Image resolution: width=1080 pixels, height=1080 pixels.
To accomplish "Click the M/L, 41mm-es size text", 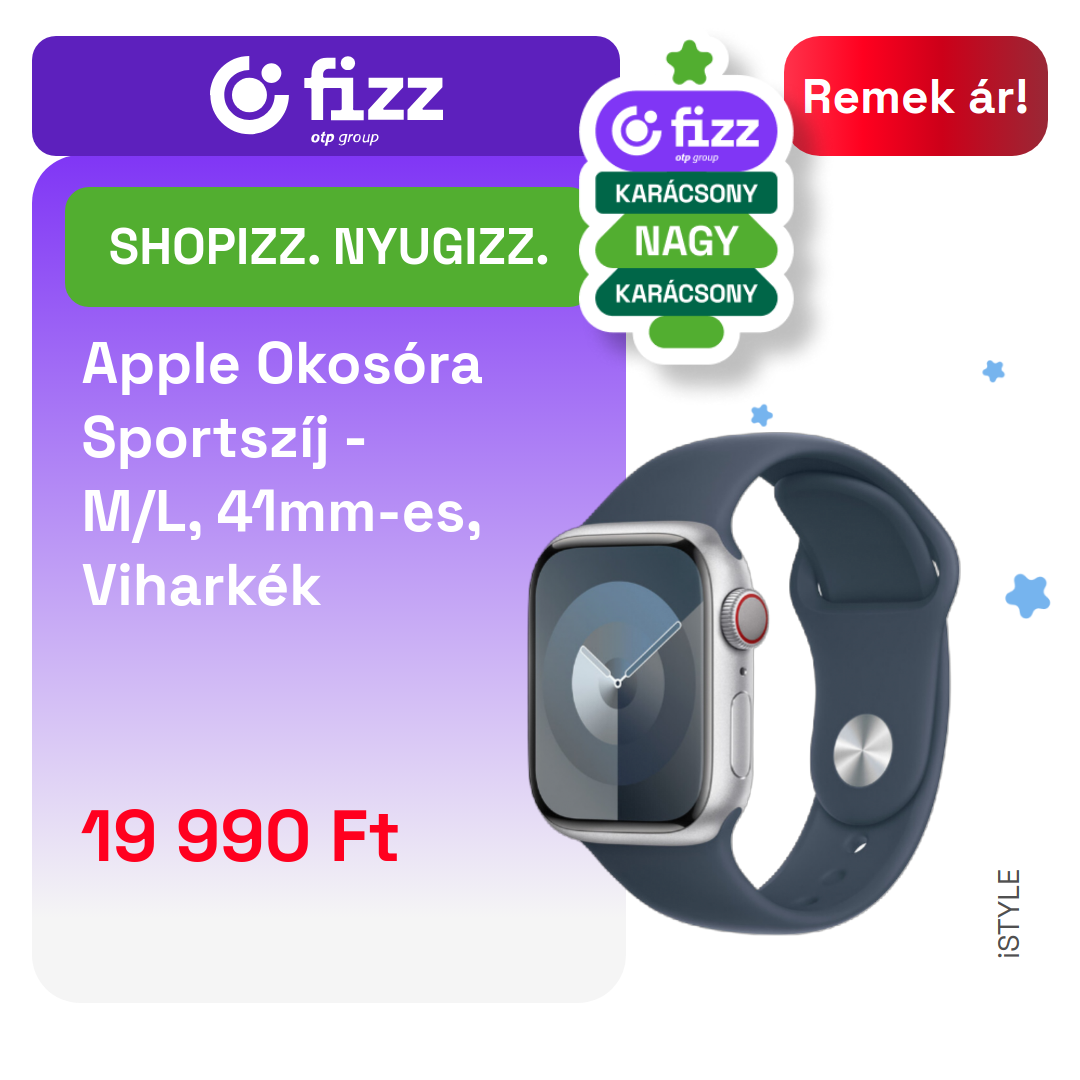I will click(282, 512).
